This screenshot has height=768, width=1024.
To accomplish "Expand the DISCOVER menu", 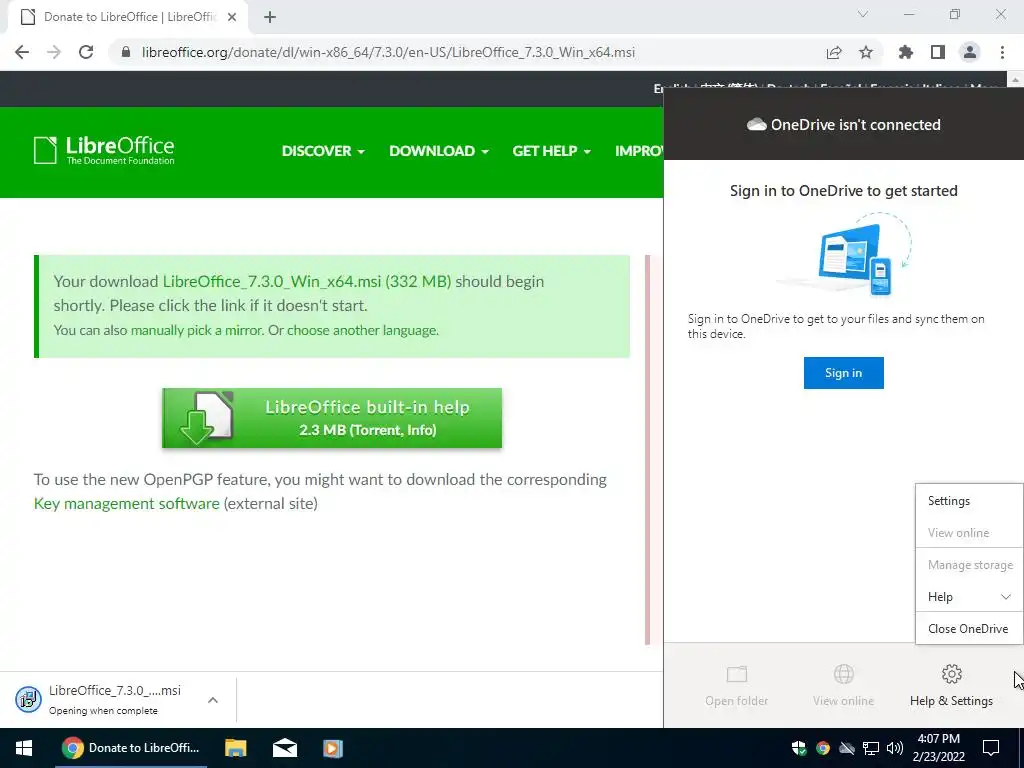I will (x=323, y=151).
